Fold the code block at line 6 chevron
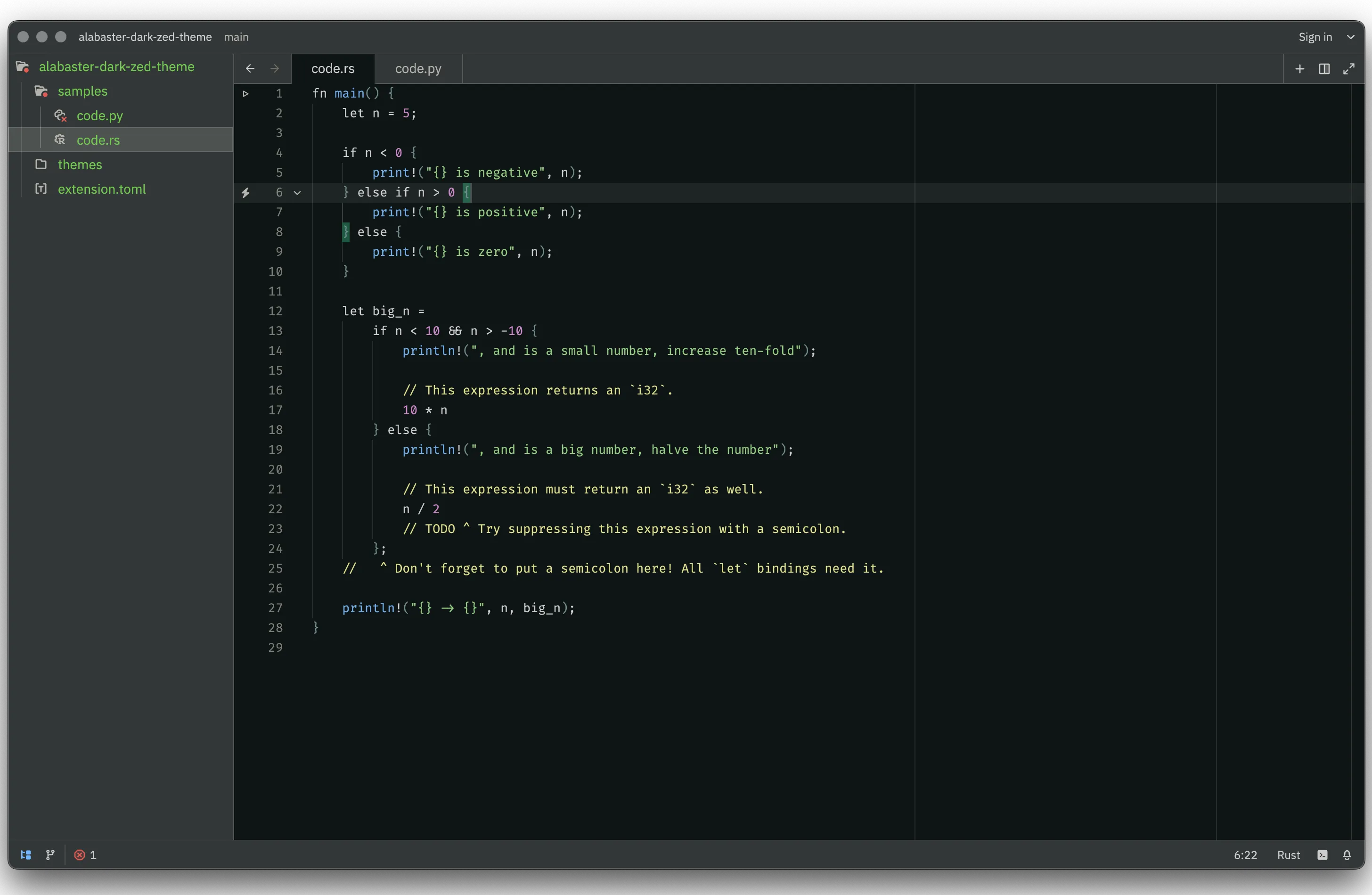The image size is (1372, 895). point(297,193)
